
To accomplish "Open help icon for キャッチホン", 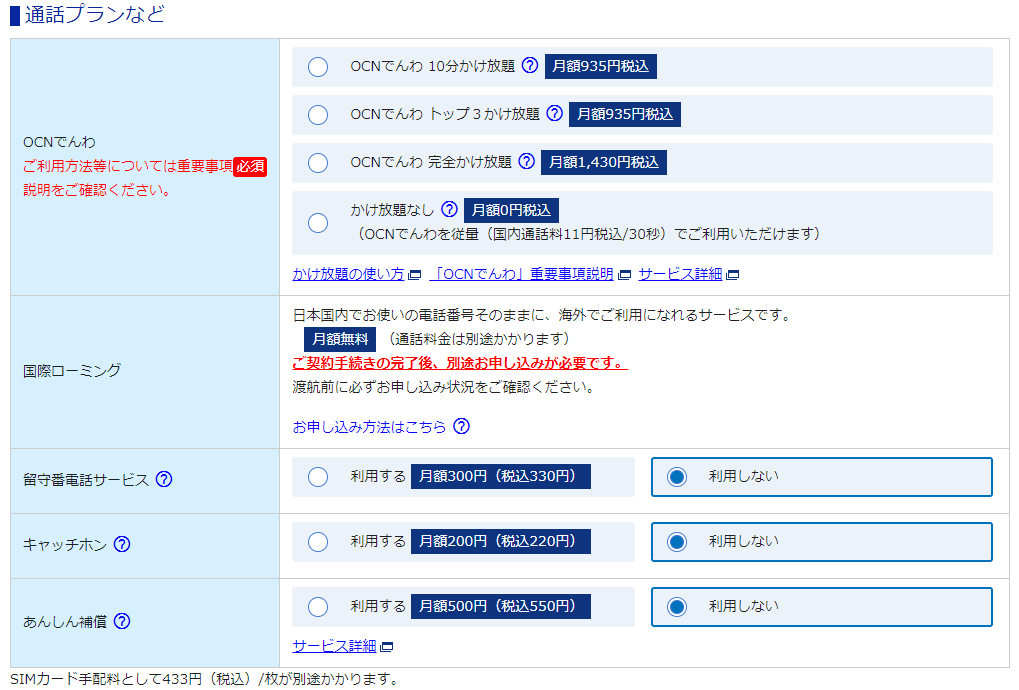I will click(x=122, y=544).
